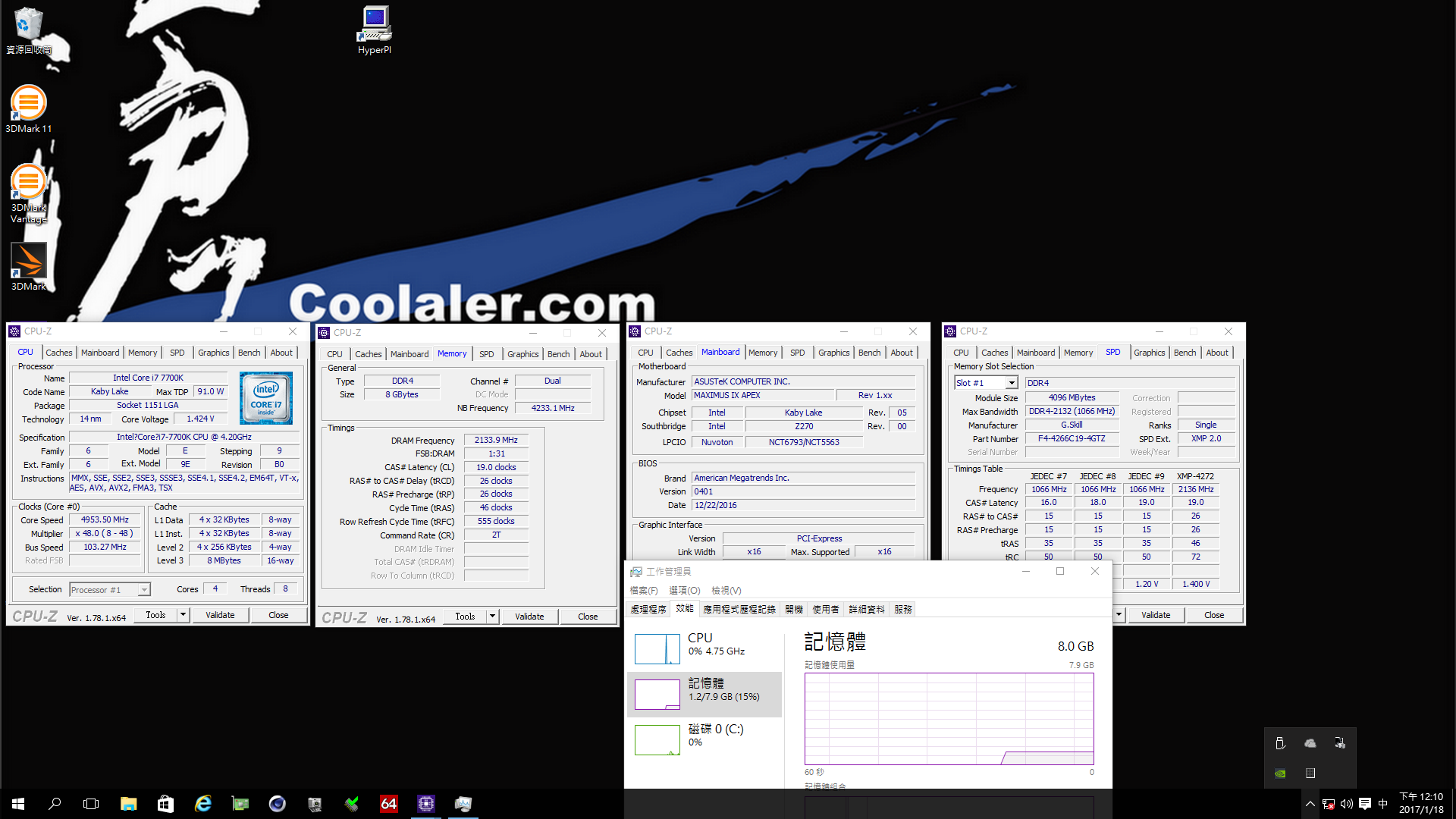
Task: Open the 3DMark desktop shortcut
Action: [x=29, y=267]
